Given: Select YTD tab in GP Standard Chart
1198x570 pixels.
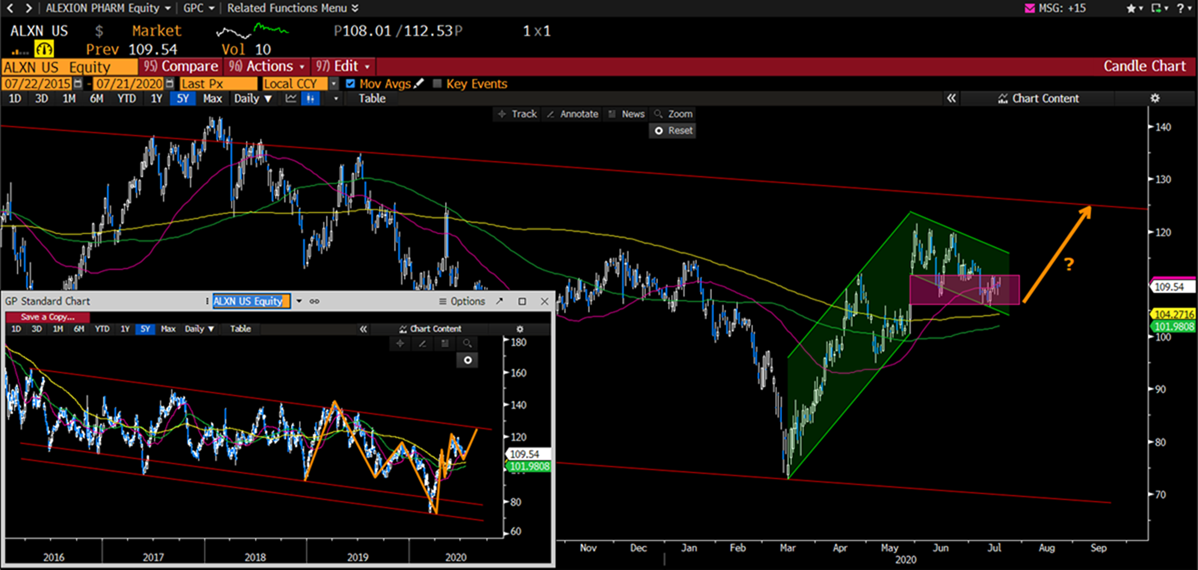Looking at the screenshot, I should click(102, 329).
